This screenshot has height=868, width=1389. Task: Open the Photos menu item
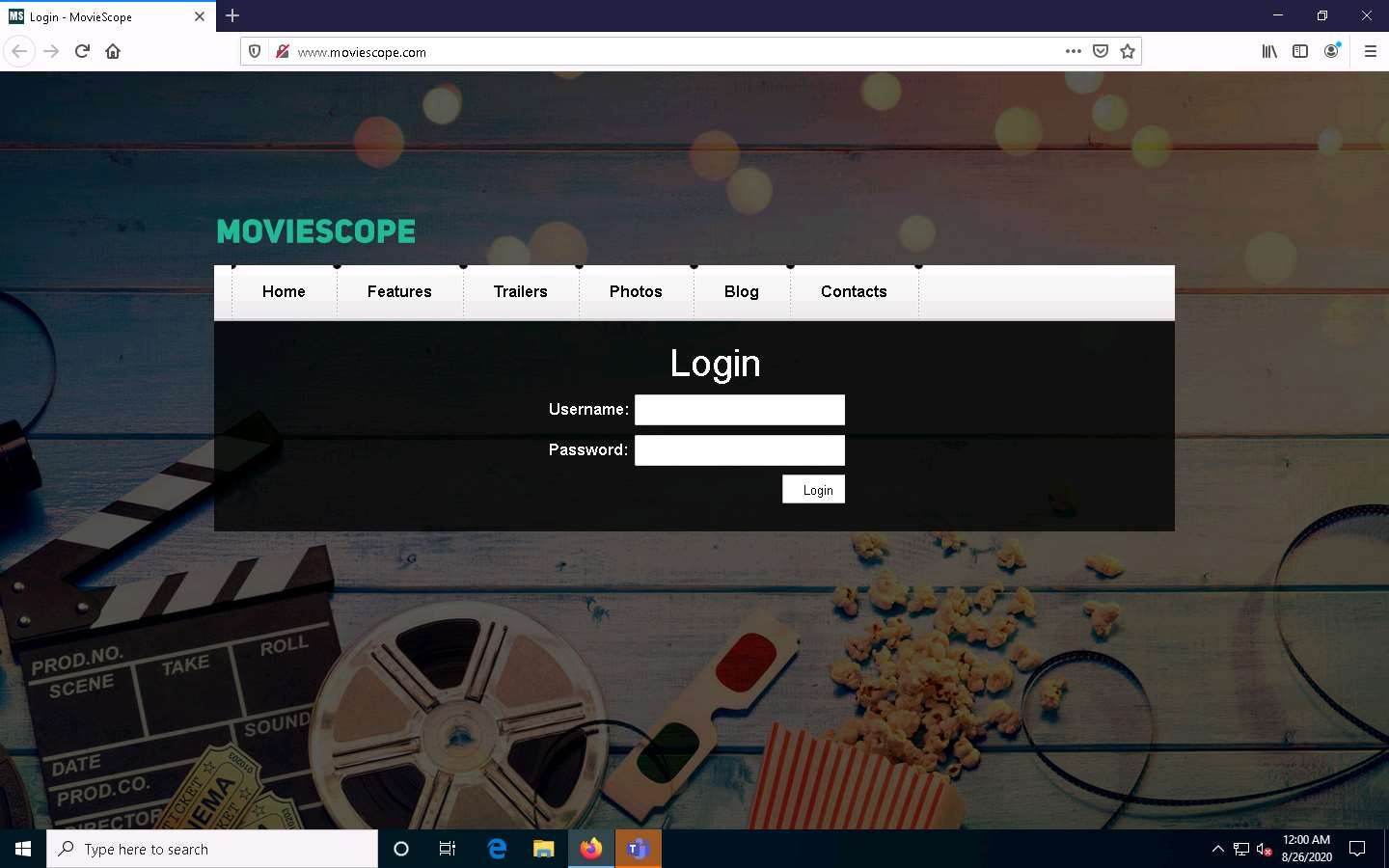(636, 291)
